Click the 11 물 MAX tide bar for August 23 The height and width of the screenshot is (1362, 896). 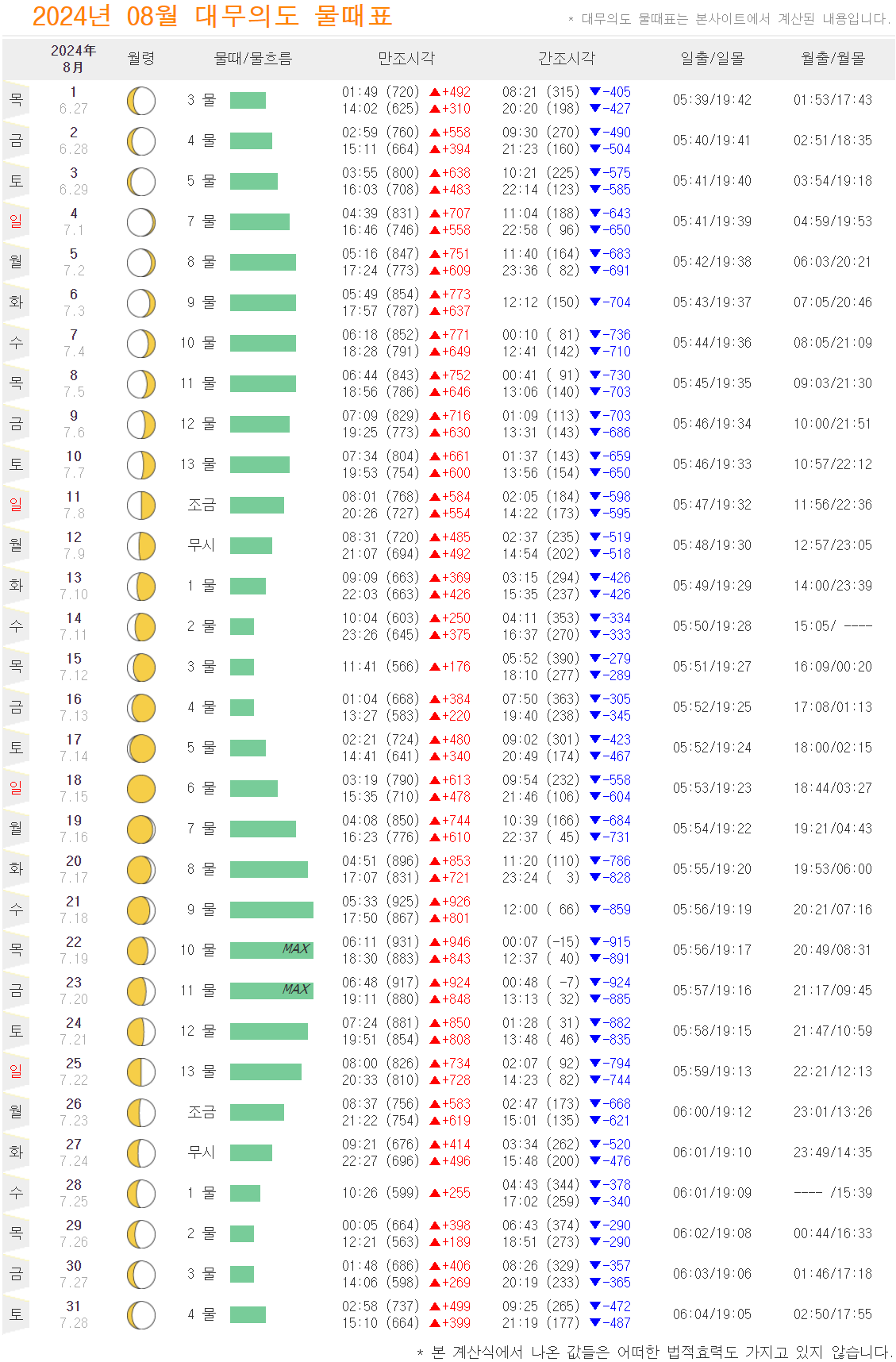pos(271,991)
